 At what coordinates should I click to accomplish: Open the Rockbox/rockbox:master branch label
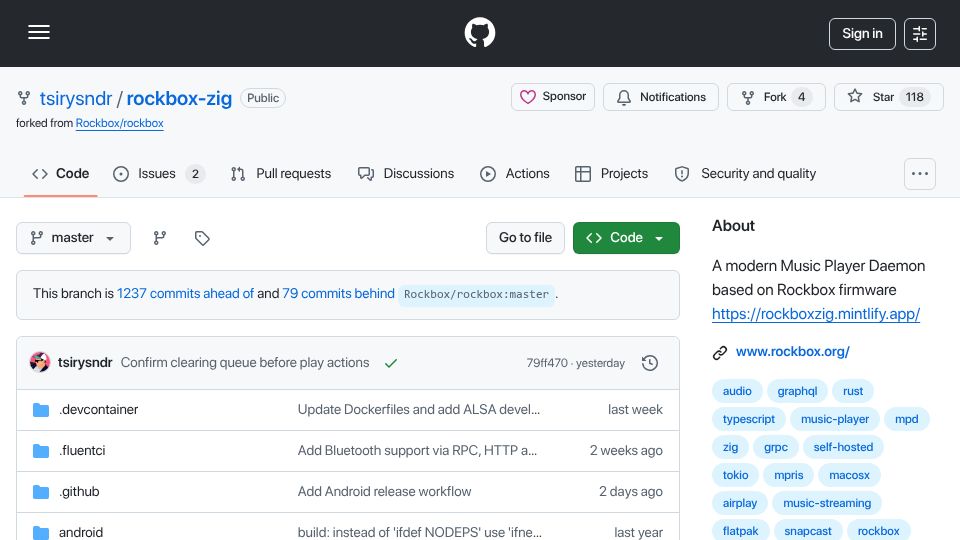coord(476,294)
